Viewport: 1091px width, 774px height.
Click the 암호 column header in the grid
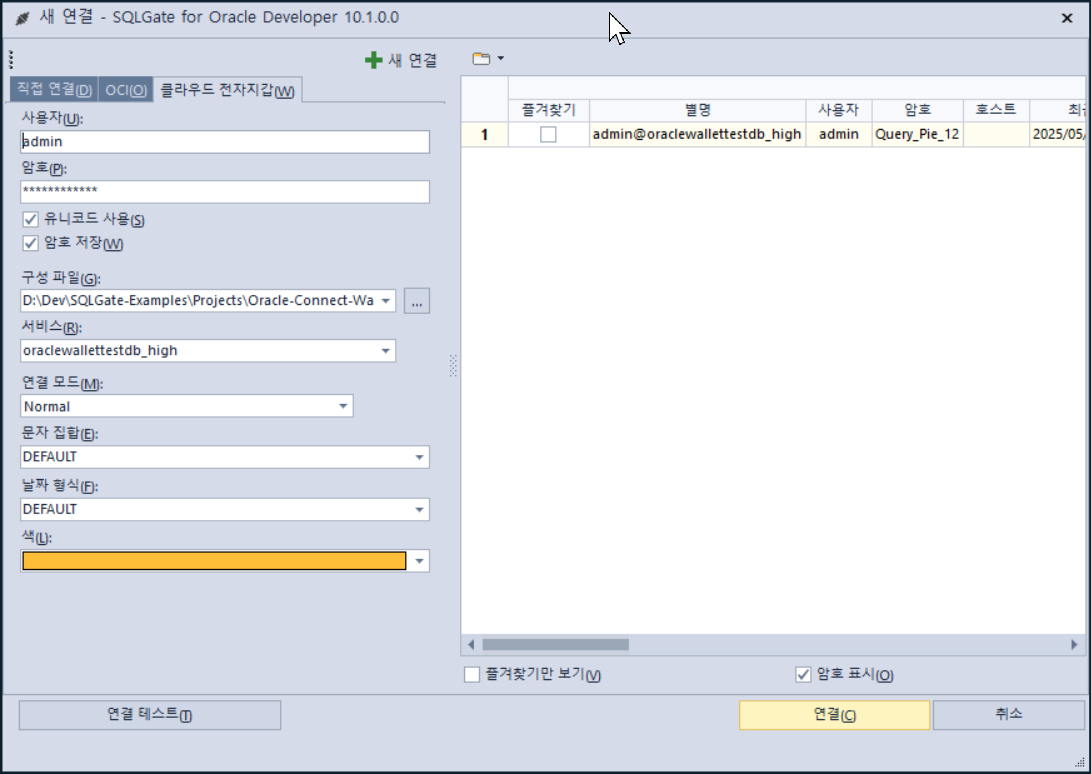tap(917, 110)
